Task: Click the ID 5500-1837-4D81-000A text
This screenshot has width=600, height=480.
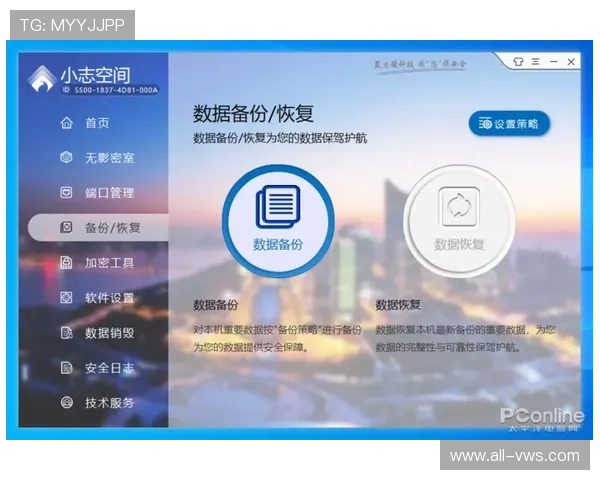Action: point(111,90)
